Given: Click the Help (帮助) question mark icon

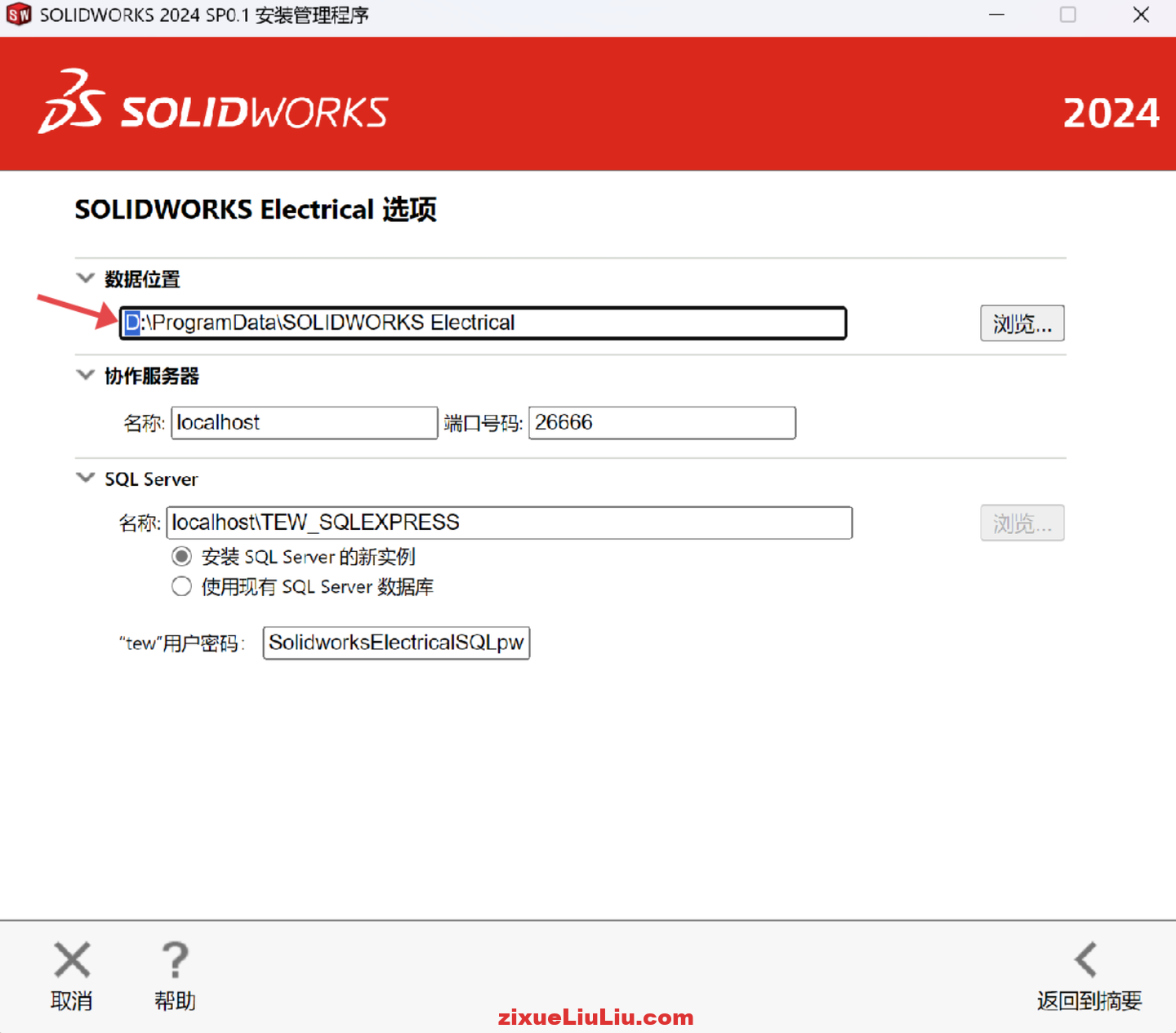Looking at the screenshot, I should point(174,960).
